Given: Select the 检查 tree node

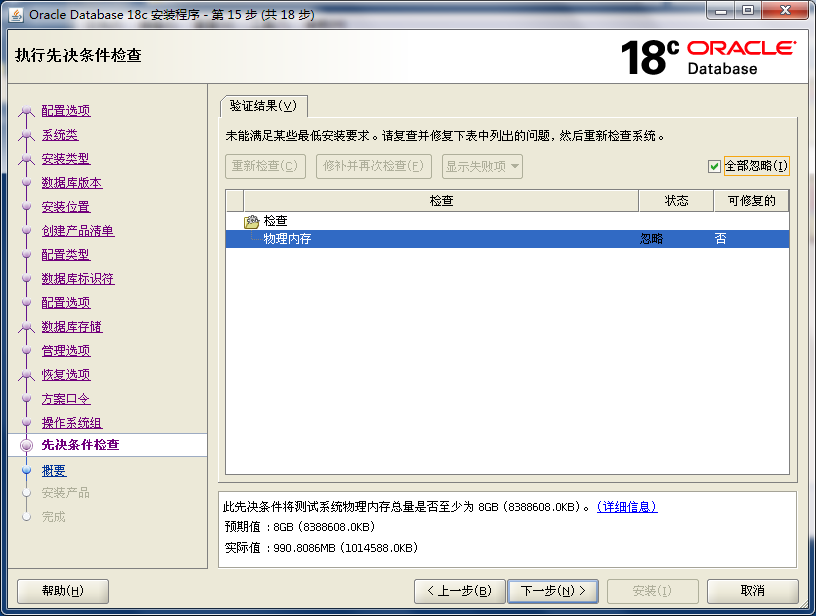Looking at the screenshot, I should [x=275, y=221].
